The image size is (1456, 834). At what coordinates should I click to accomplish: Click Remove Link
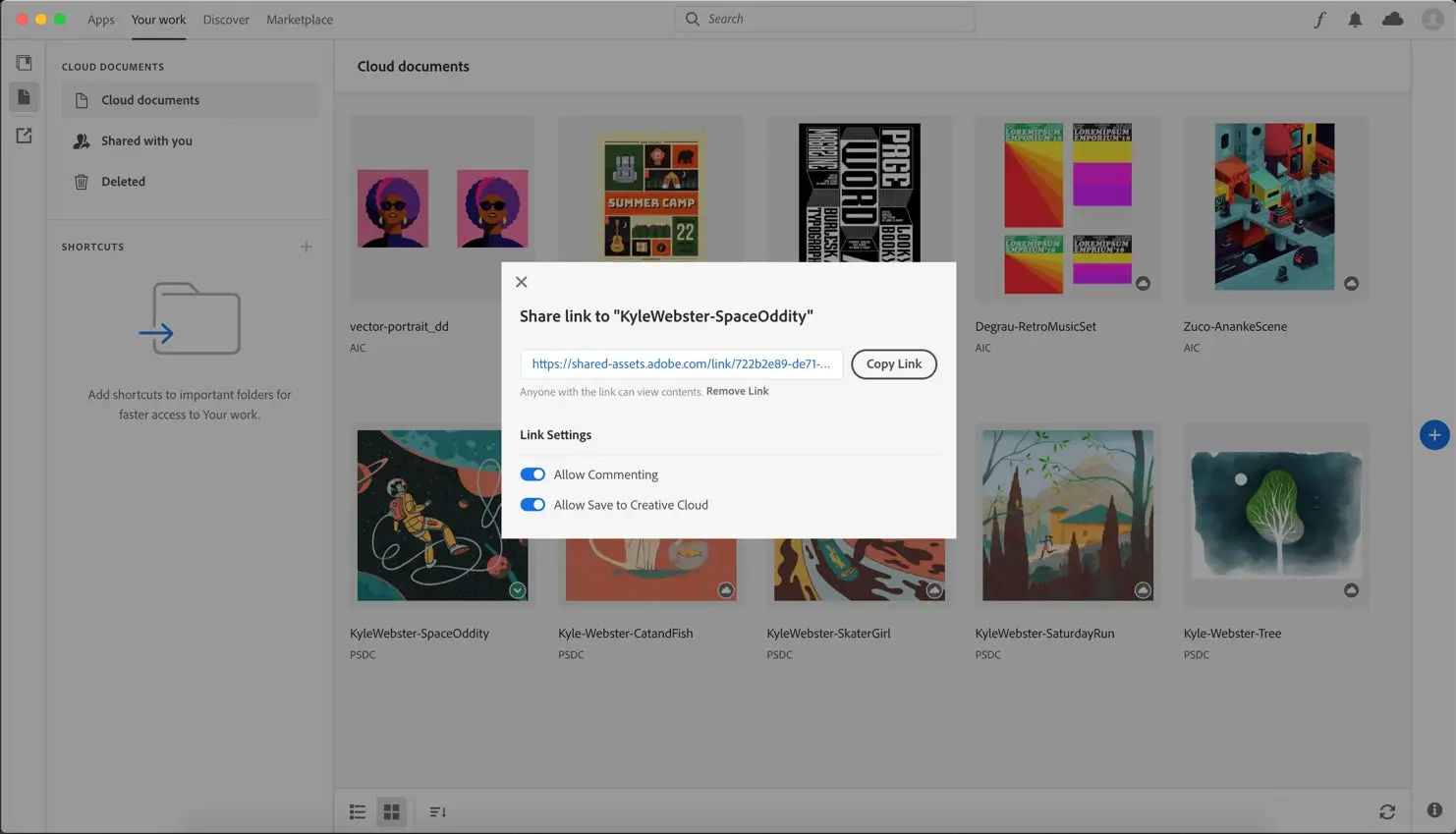pos(737,390)
